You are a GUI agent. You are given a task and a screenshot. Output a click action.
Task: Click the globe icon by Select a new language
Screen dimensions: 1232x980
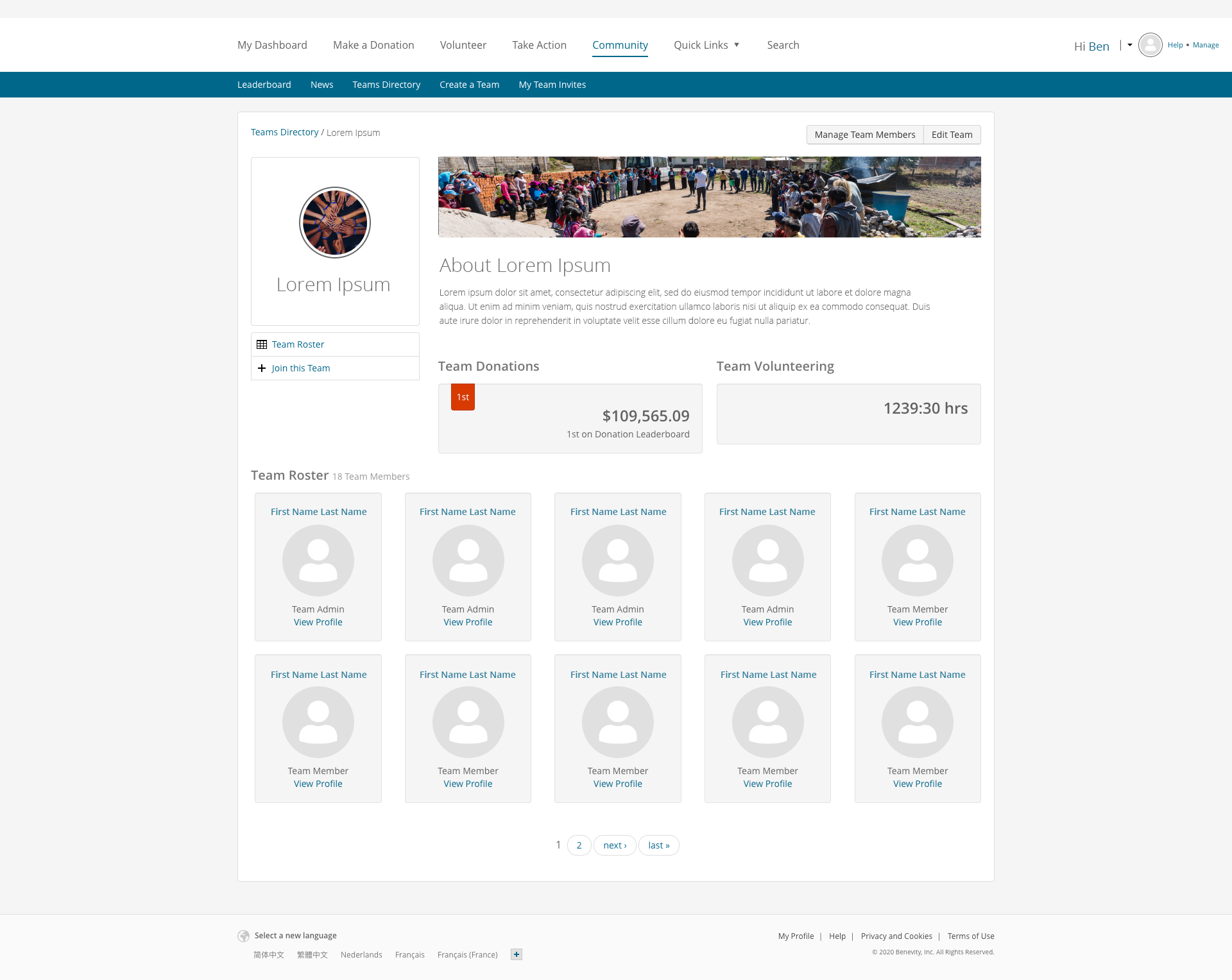[243, 936]
